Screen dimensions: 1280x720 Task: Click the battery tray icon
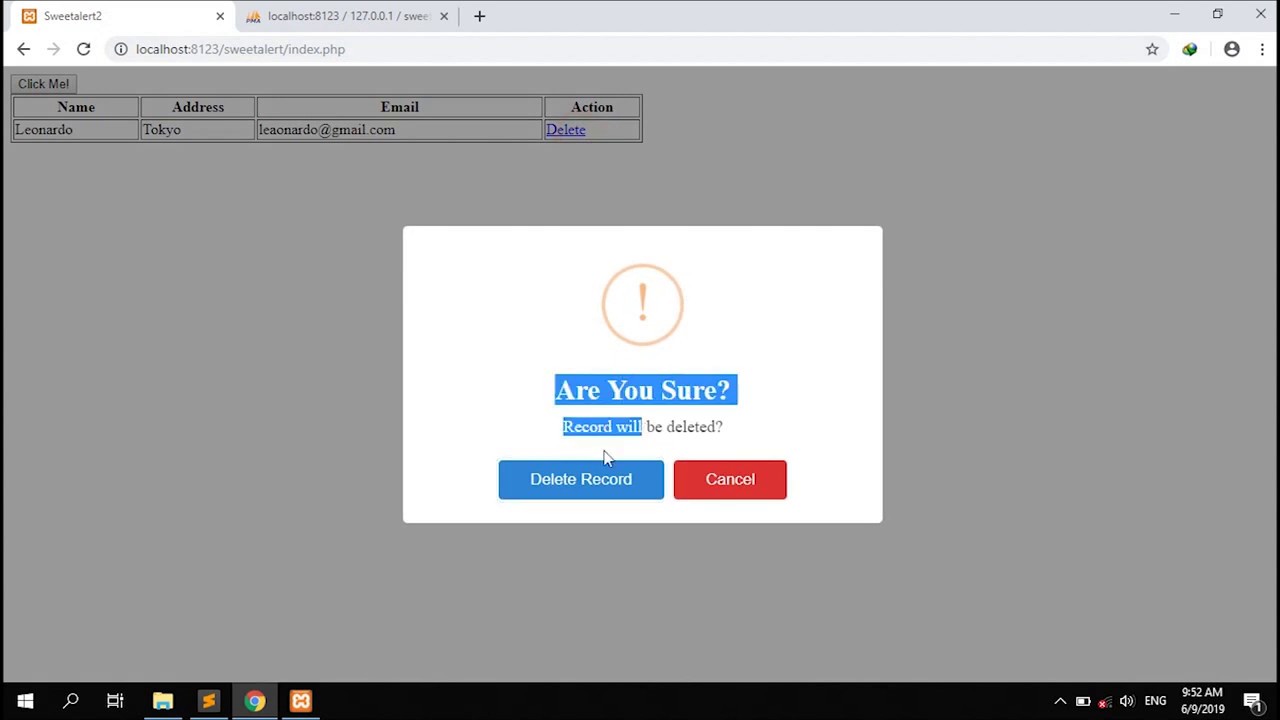tap(1083, 701)
